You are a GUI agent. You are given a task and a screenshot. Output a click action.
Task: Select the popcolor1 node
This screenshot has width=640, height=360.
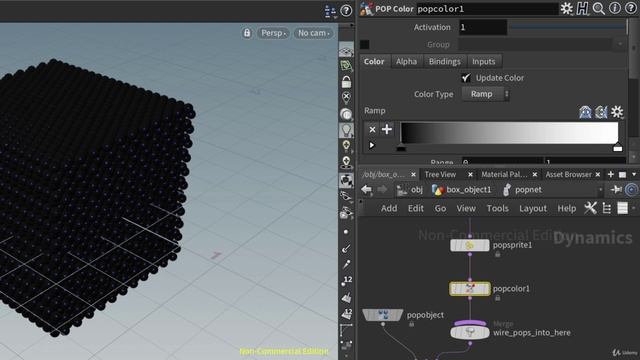[470, 289]
